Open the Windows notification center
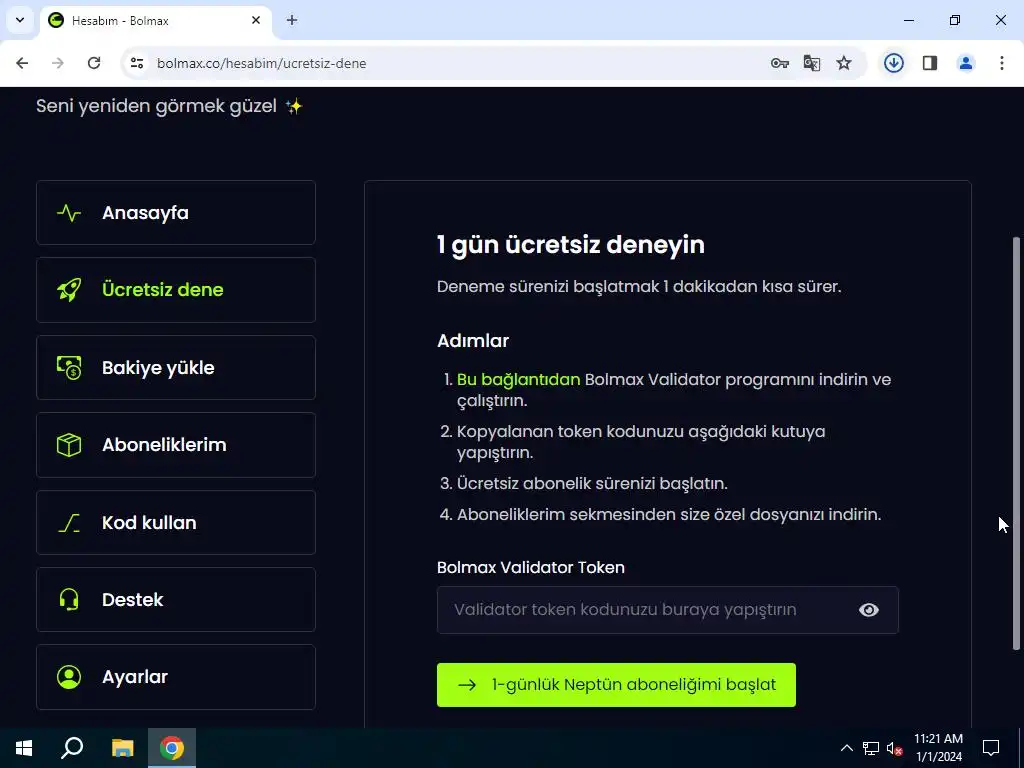The width and height of the screenshot is (1024, 768). 991,748
